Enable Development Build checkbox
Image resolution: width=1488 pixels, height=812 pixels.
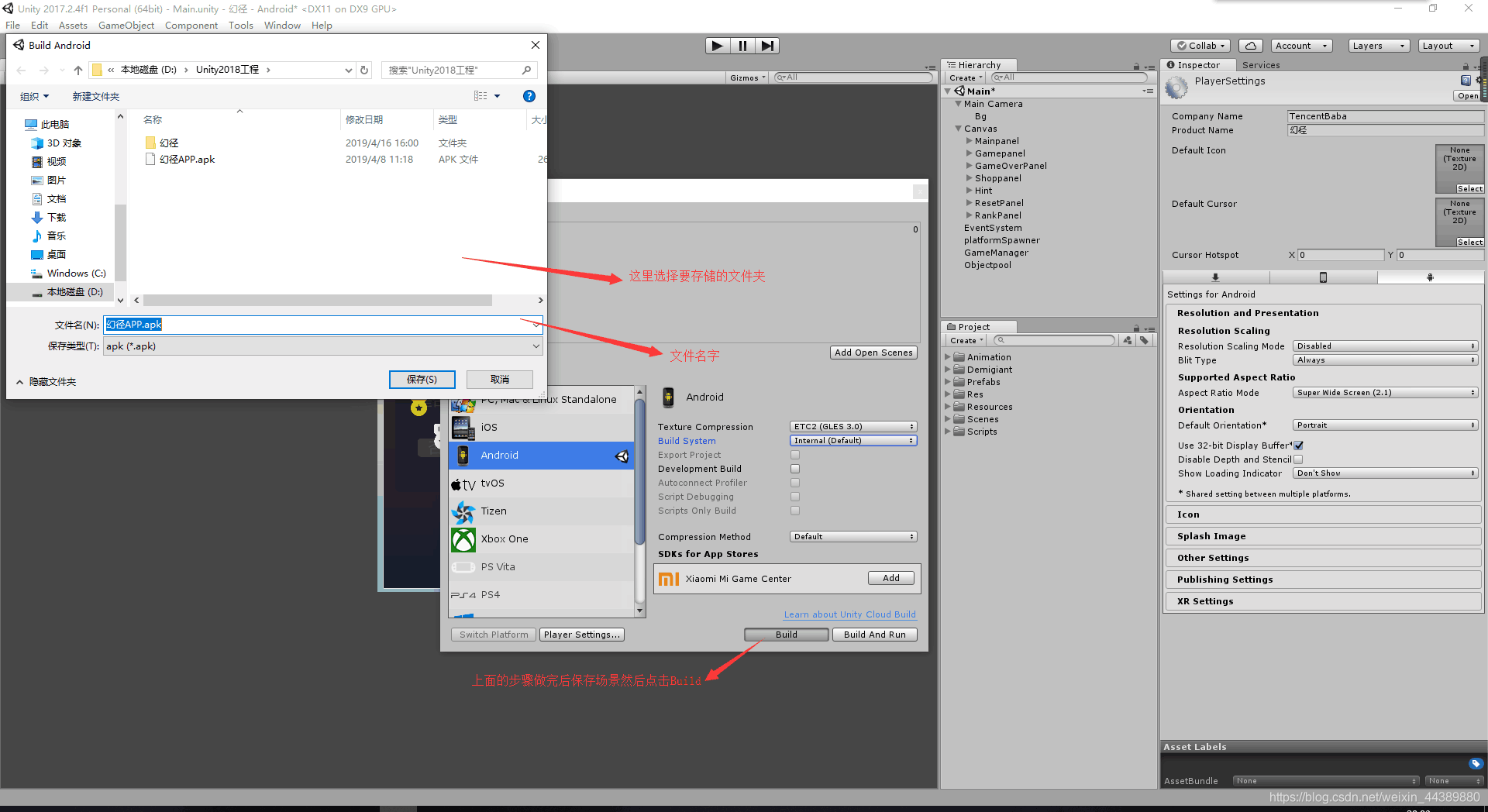(795, 469)
